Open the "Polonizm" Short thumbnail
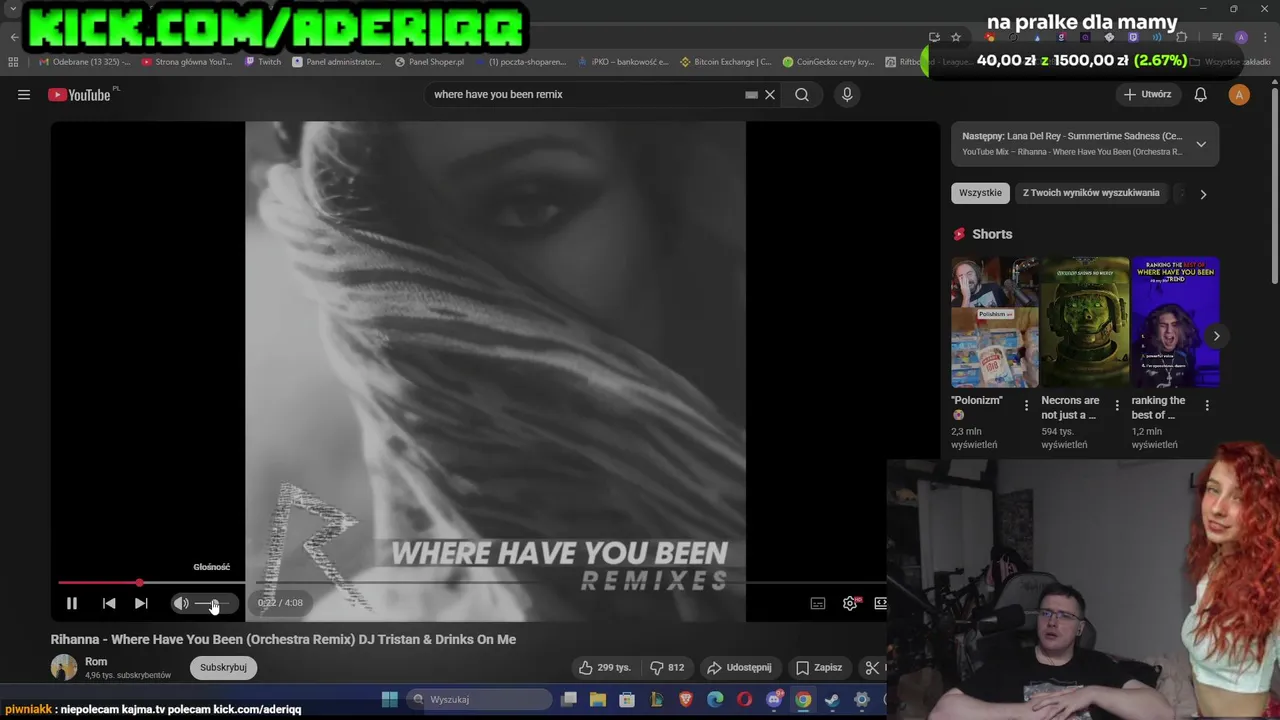1280x720 pixels. pos(995,322)
